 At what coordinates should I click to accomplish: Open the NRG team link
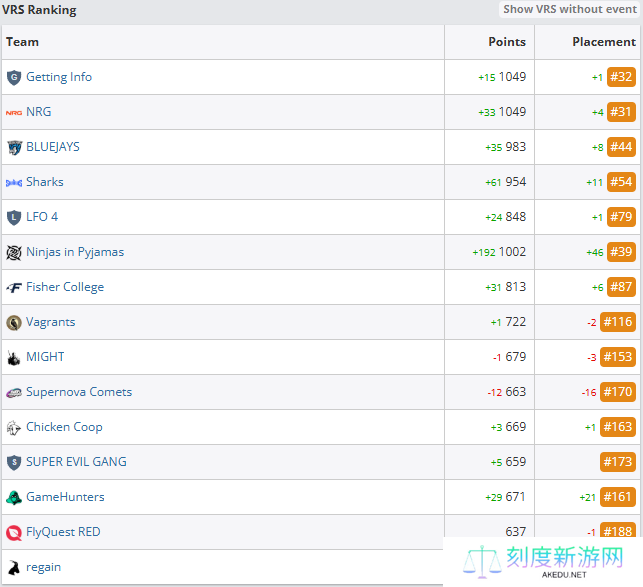(39, 112)
